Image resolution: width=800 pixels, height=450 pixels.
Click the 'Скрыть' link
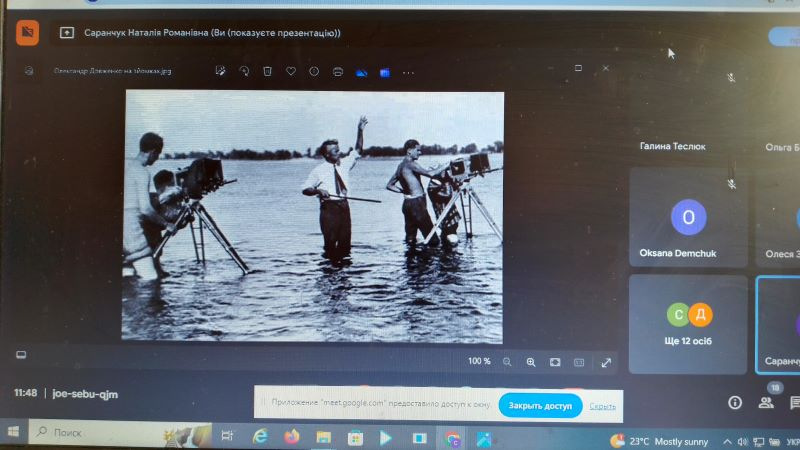click(x=603, y=406)
